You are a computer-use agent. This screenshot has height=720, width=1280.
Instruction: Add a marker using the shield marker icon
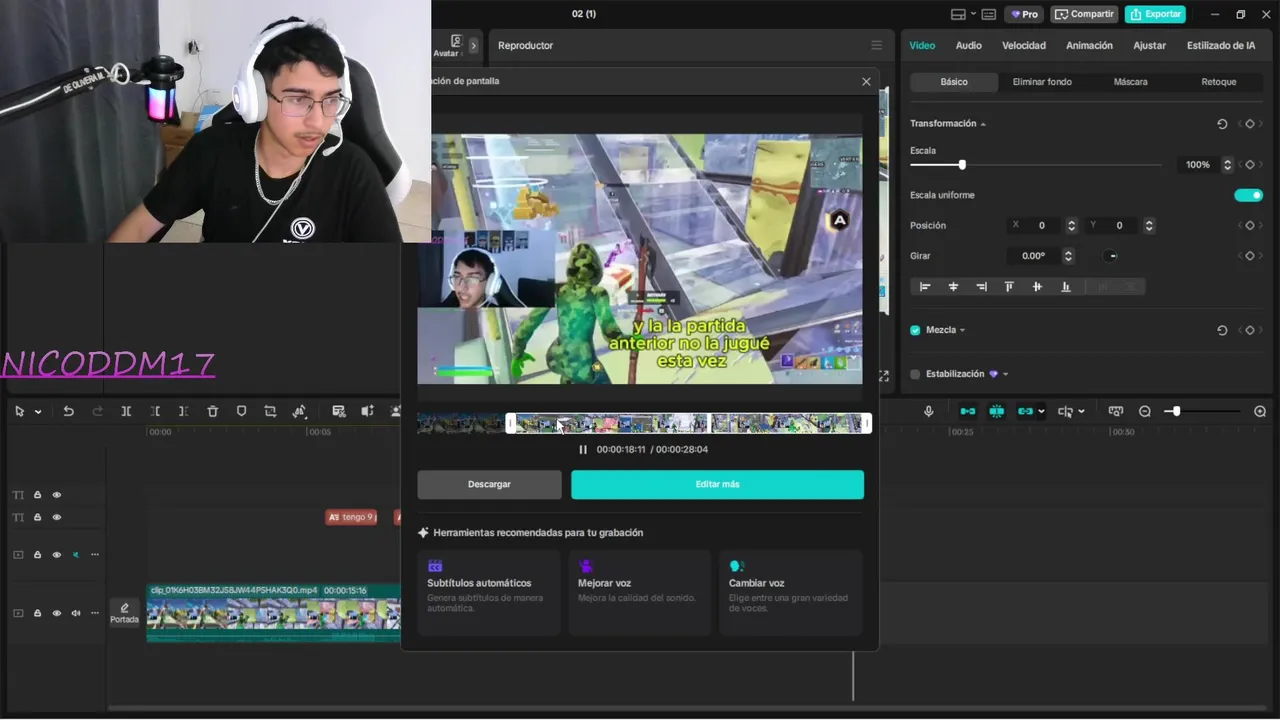click(241, 411)
